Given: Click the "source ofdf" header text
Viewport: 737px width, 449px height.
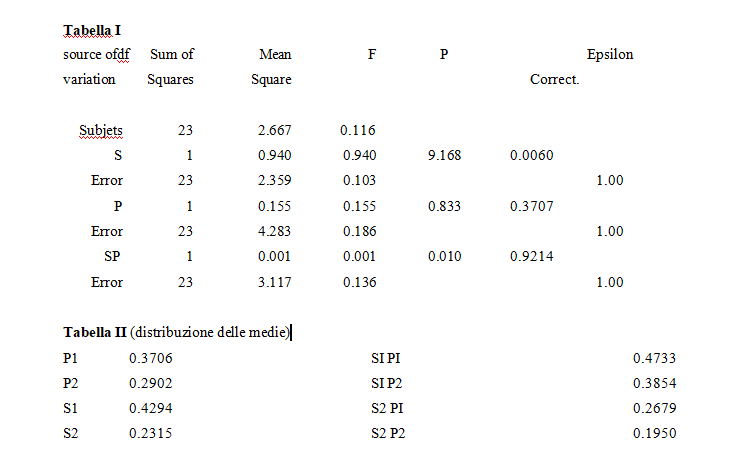Looking at the screenshot, I should click(96, 54).
